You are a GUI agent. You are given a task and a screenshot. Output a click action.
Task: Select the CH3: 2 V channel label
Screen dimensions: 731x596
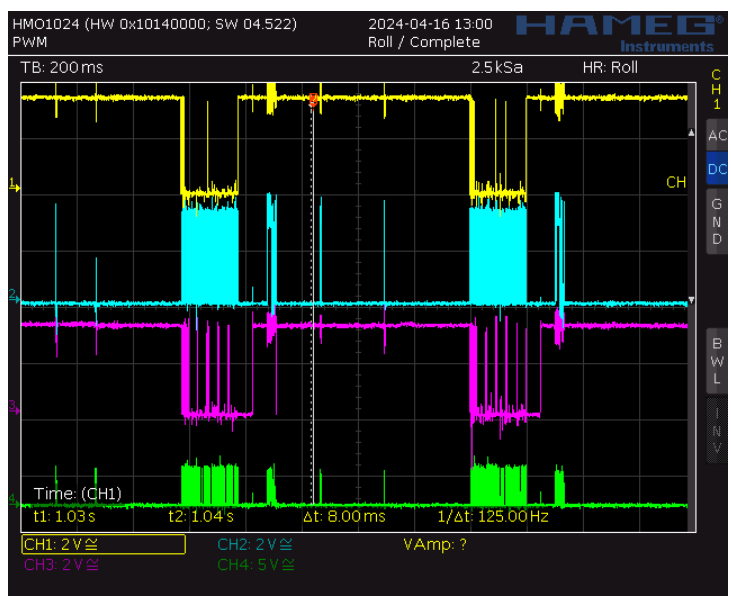pos(60,564)
